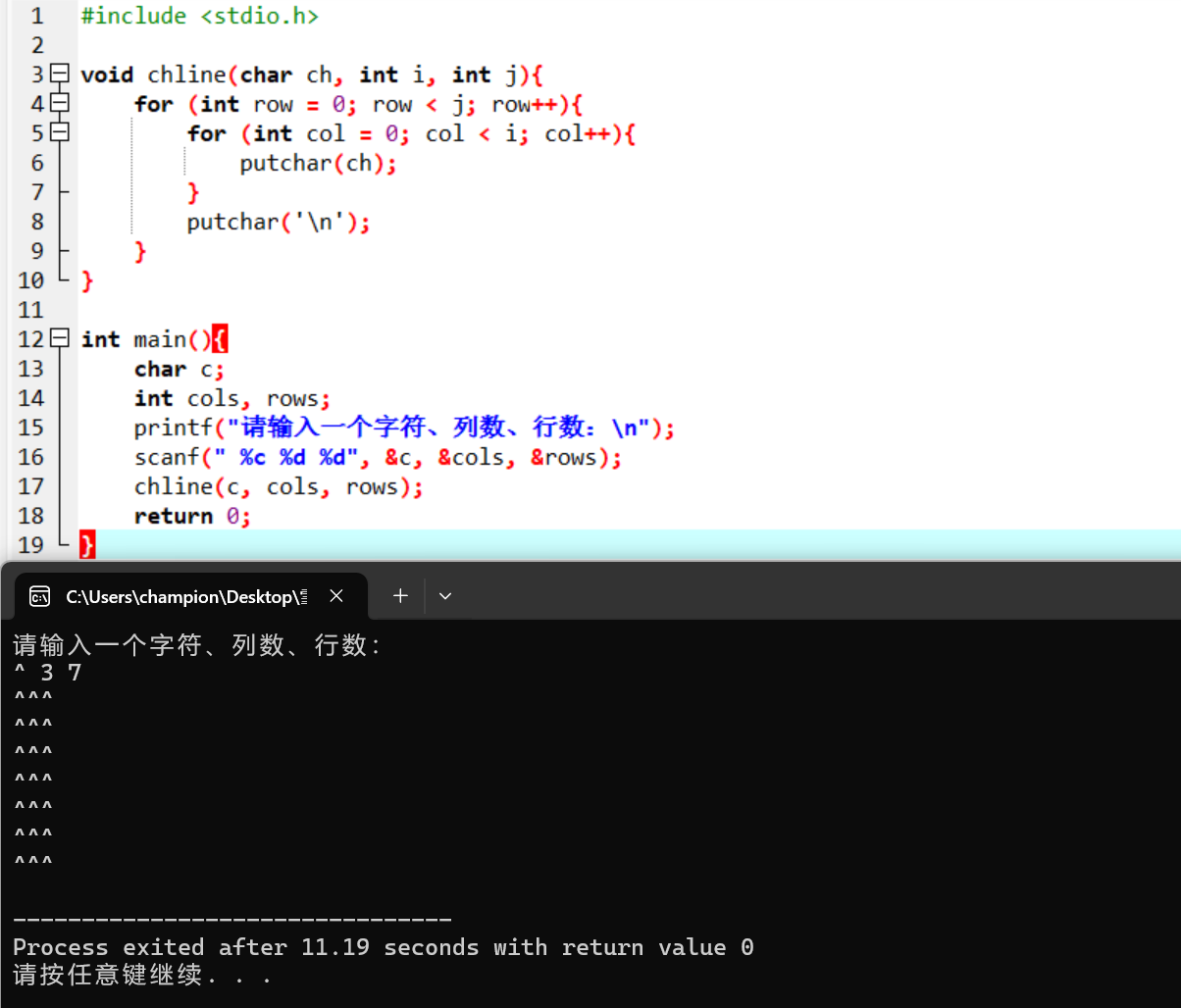1181x1008 pixels.
Task: Click the dashed separator line in terminal output
Action: 232,920
